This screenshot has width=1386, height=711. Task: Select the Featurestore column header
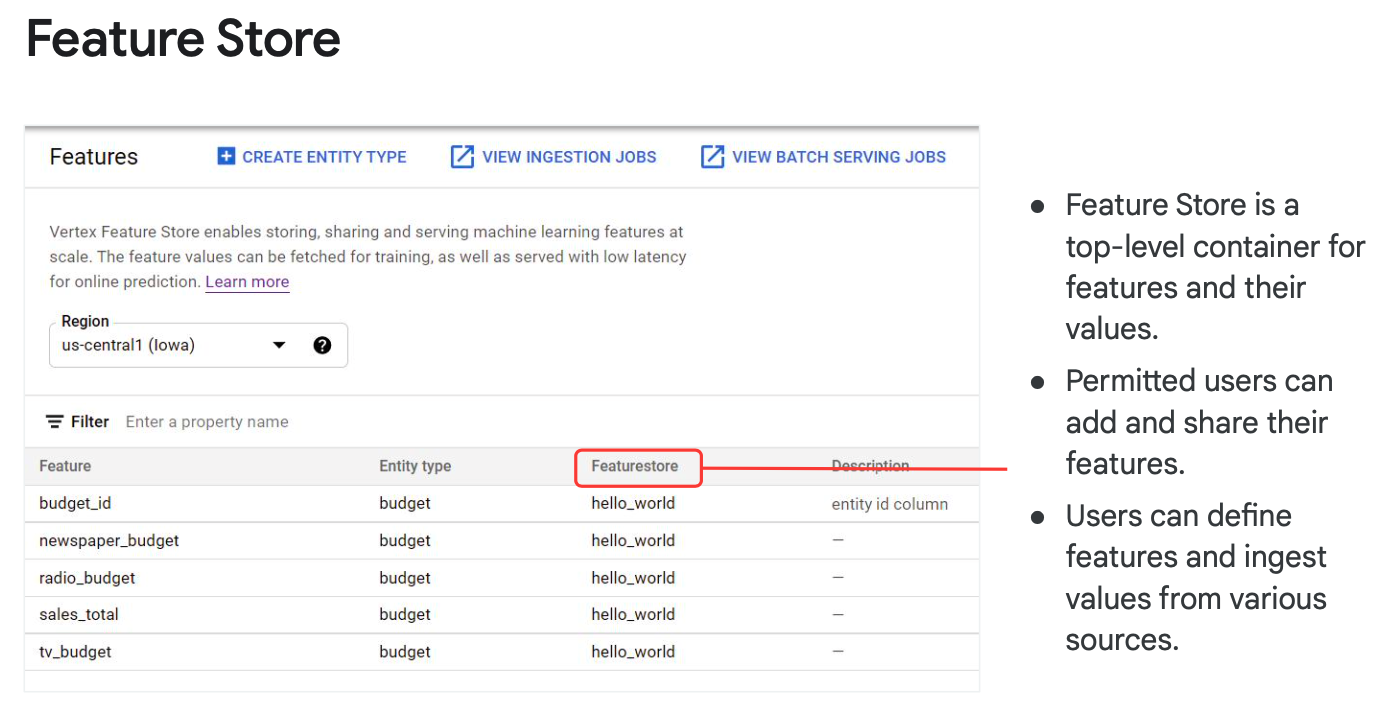(x=635, y=466)
